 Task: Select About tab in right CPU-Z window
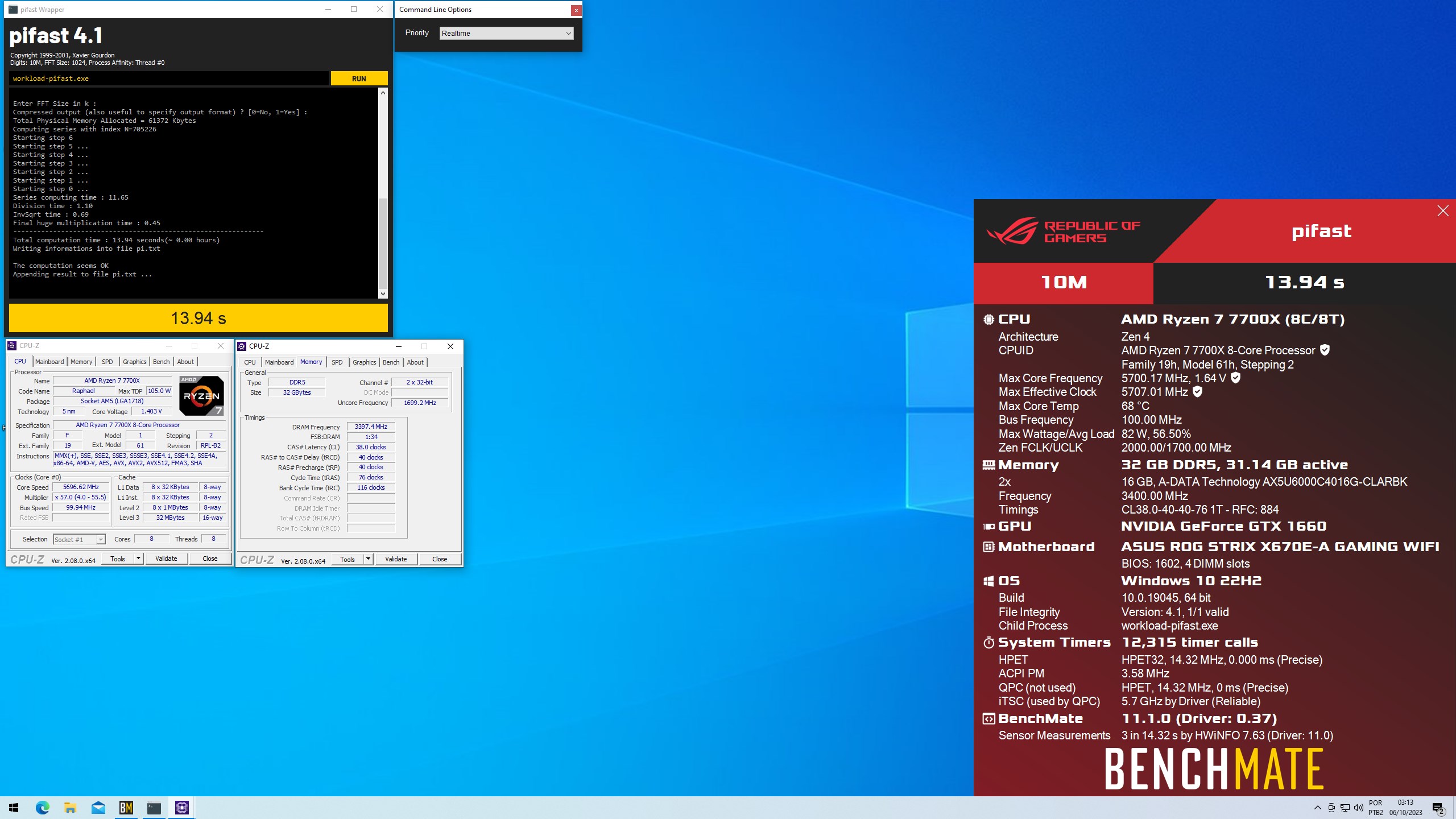[x=415, y=362]
